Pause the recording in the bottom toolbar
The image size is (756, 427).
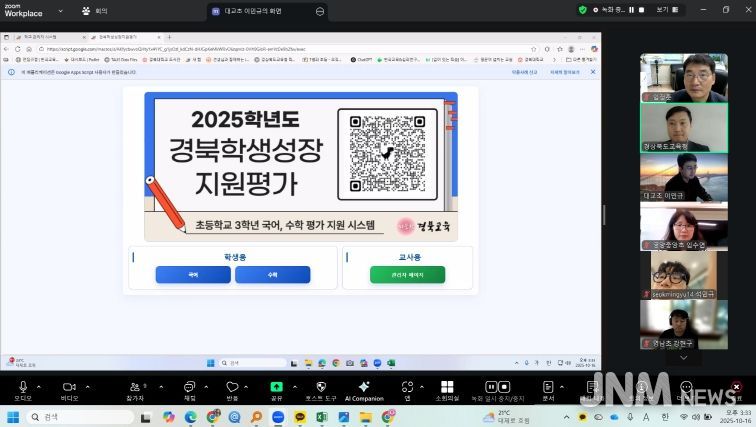[x=491, y=386]
